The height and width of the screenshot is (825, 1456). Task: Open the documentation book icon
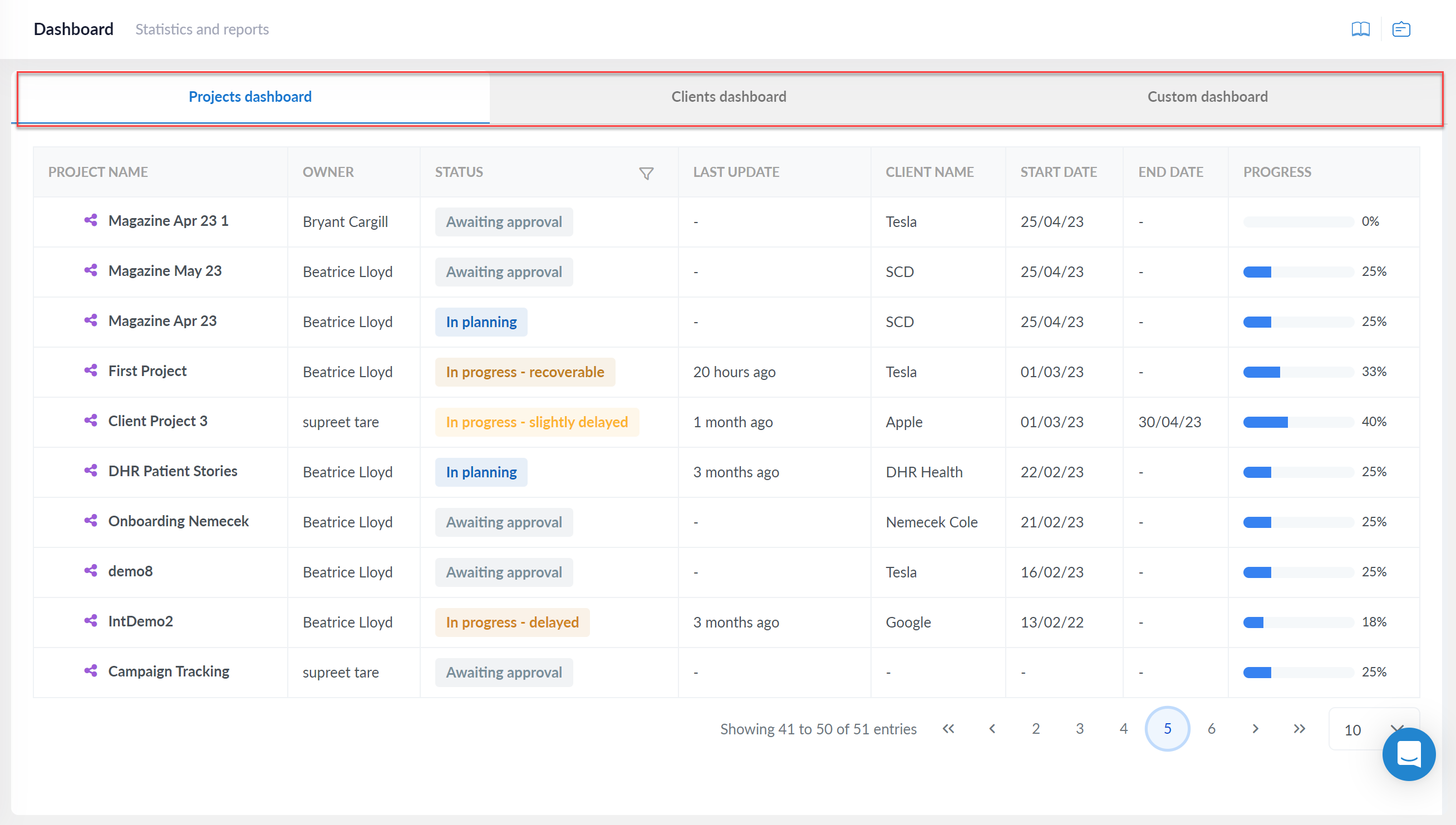pos(1360,29)
